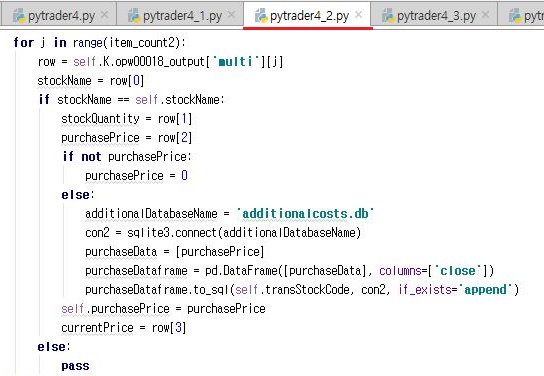544x376 pixels.
Task: Click 'sqlite3.connect' call
Action: point(172,233)
